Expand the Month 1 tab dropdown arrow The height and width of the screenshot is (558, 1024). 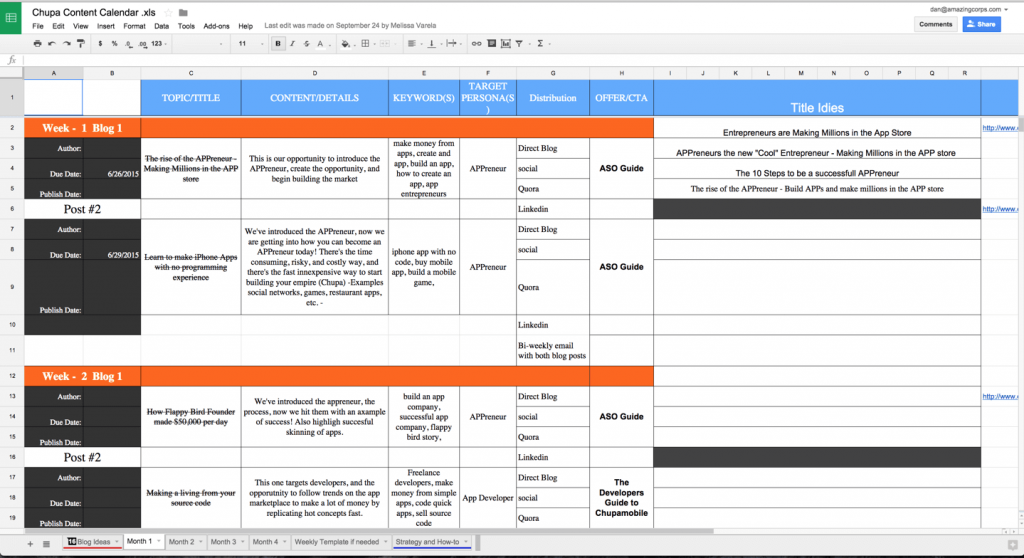(158, 542)
